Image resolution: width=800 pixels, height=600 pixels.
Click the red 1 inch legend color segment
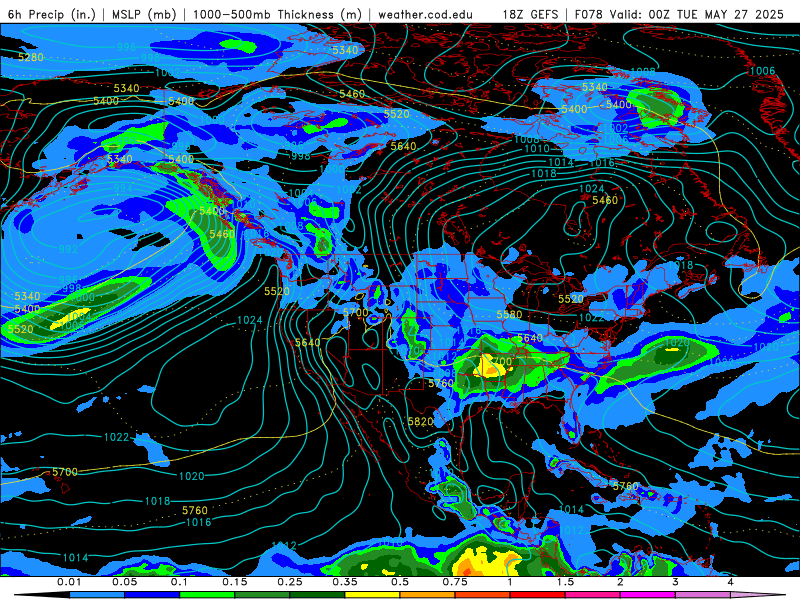538,595
